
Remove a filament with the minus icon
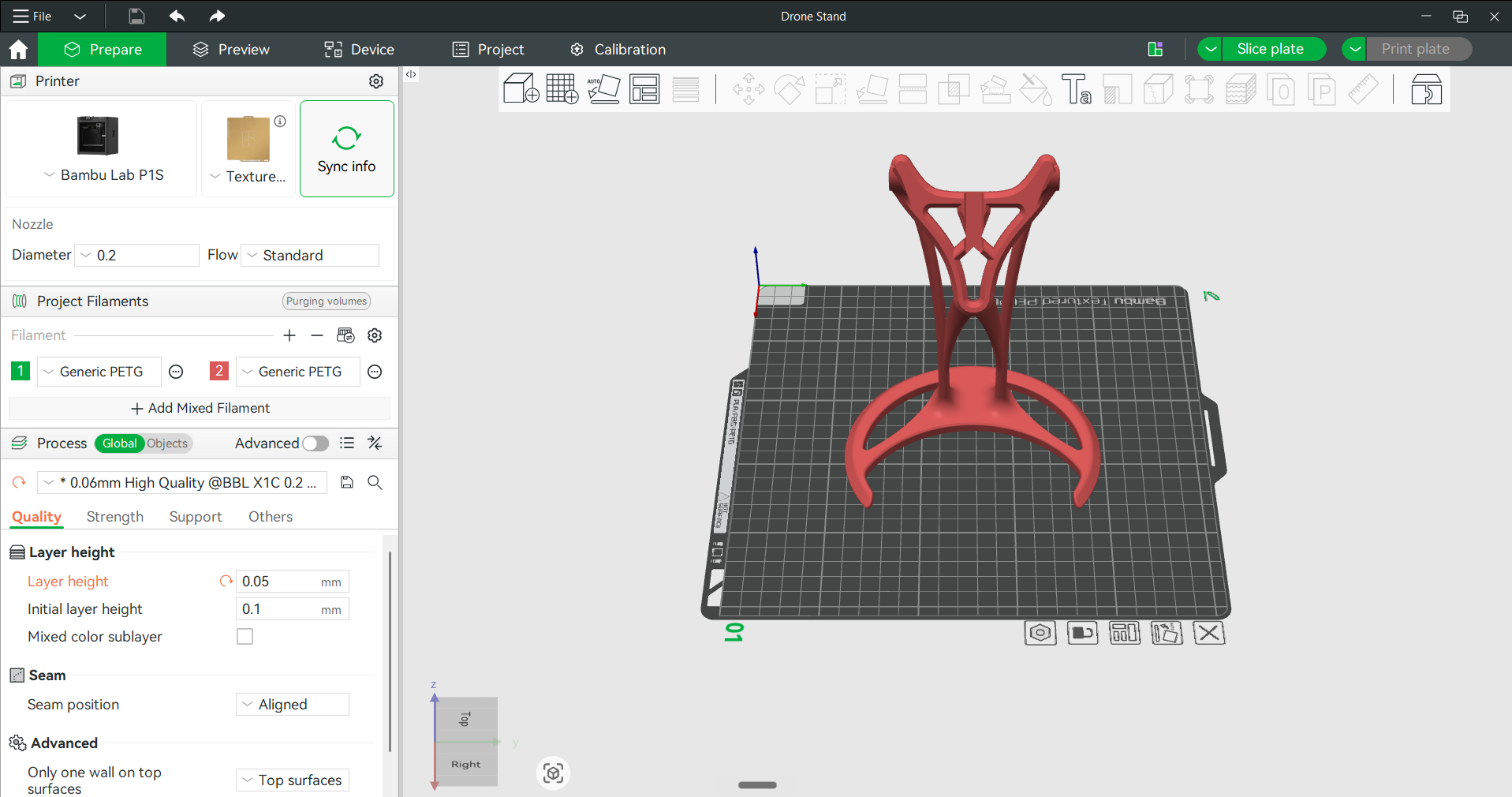tap(317, 335)
